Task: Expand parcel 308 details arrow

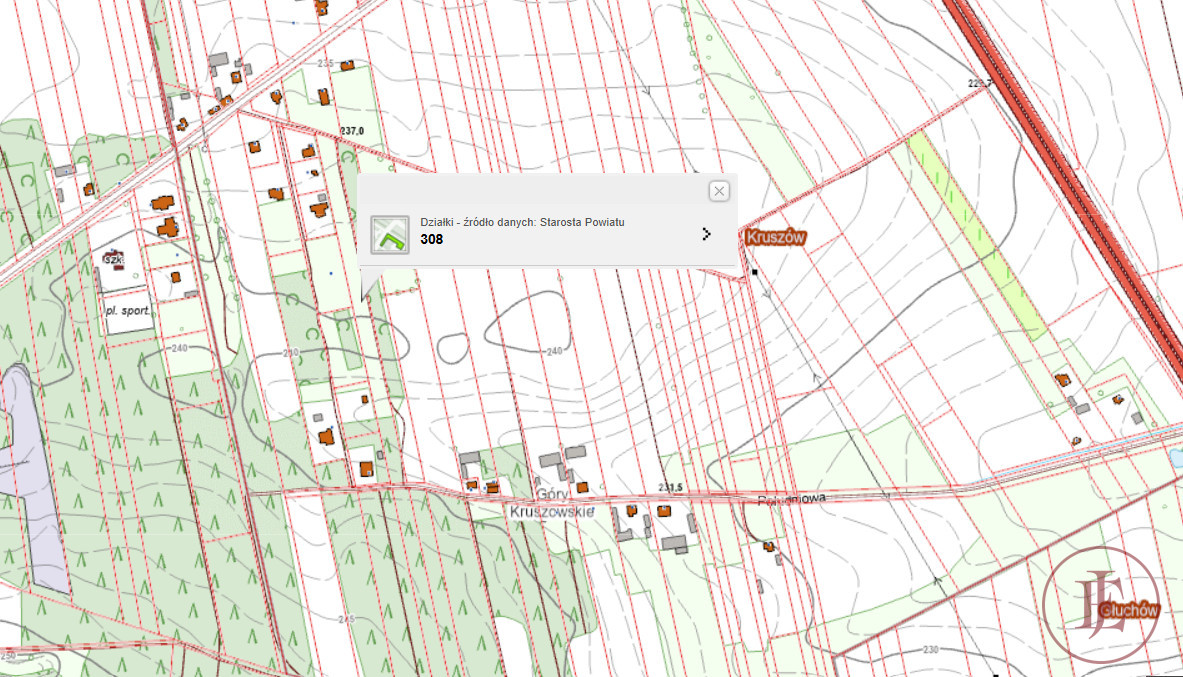Action: 707,234
